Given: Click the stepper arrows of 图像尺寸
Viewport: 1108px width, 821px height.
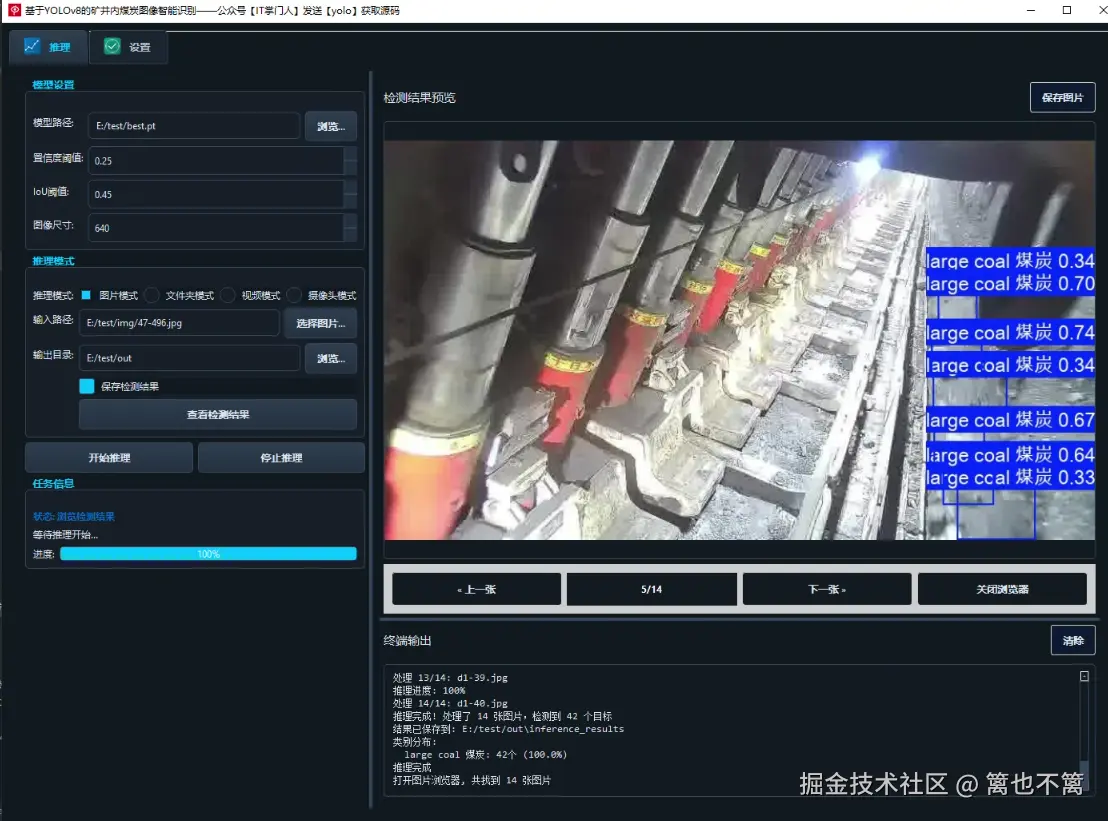Looking at the screenshot, I should point(350,228).
